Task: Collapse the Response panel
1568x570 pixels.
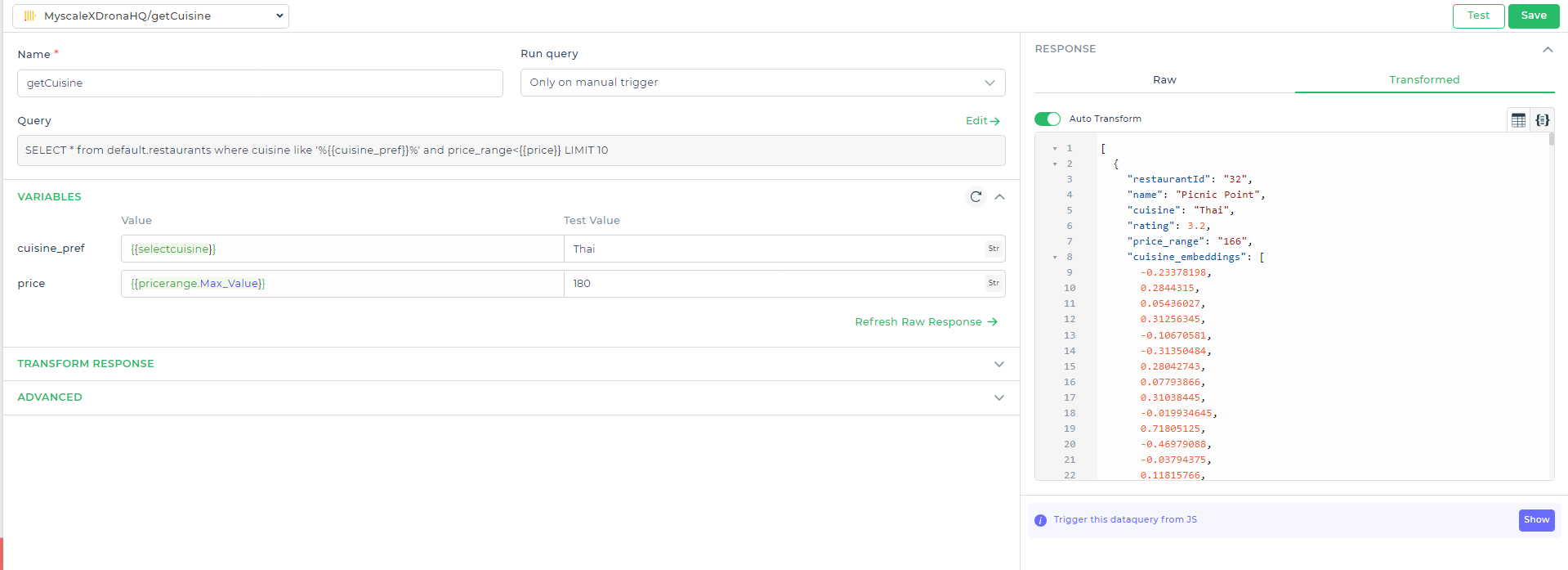Action: pyautogui.click(x=1547, y=50)
